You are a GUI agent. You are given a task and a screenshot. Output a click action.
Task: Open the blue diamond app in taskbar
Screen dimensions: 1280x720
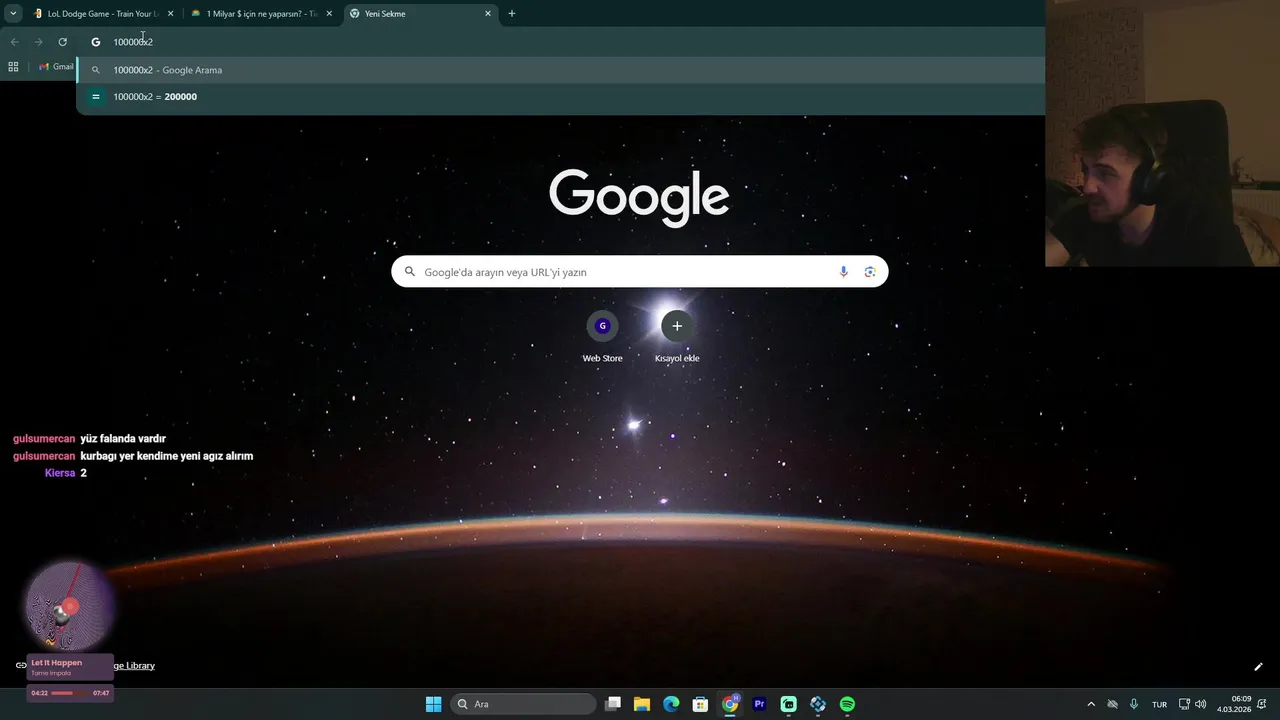tap(818, 704)
